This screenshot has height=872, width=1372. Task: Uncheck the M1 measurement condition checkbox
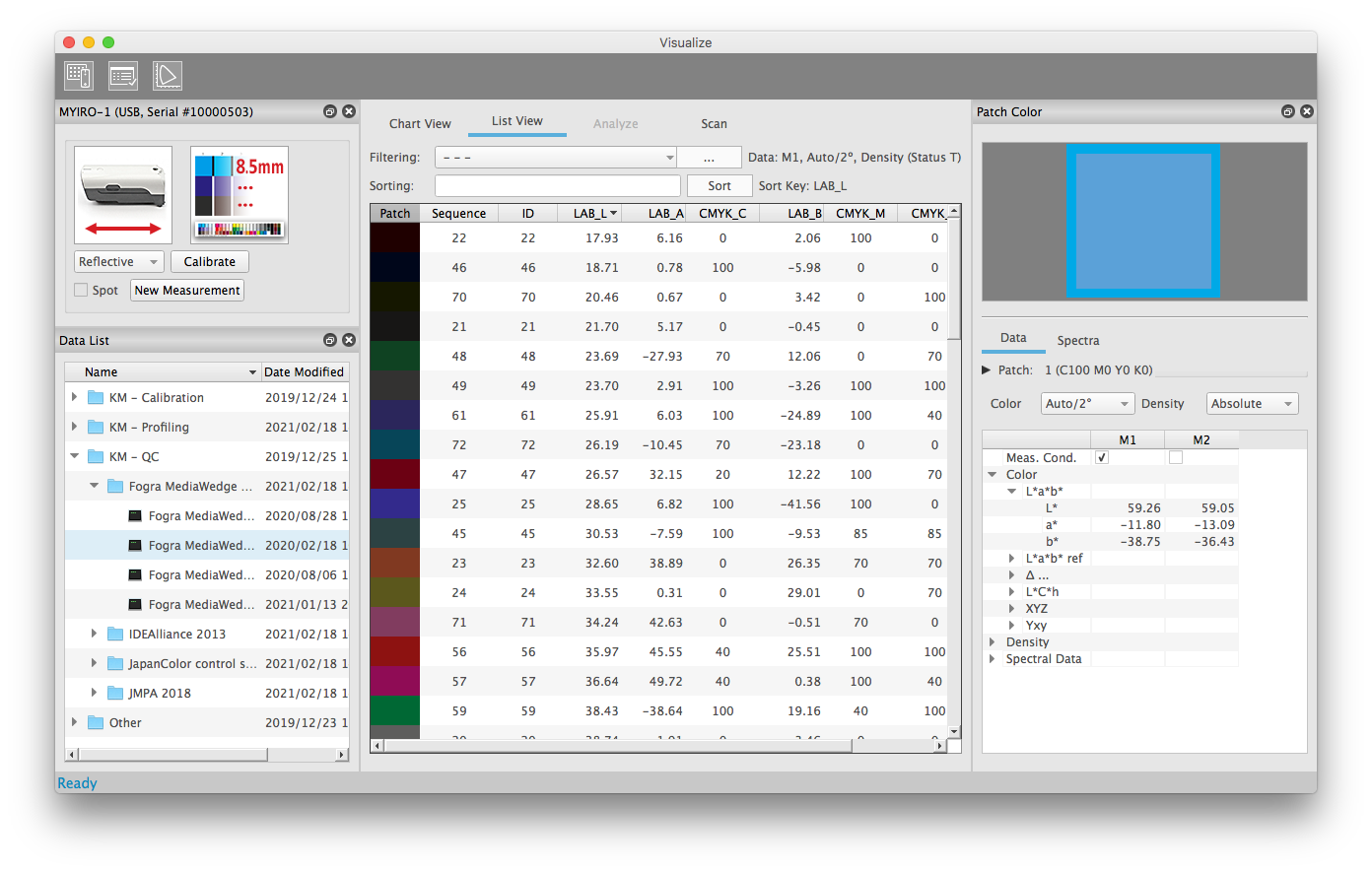[x=1102, y=458]
